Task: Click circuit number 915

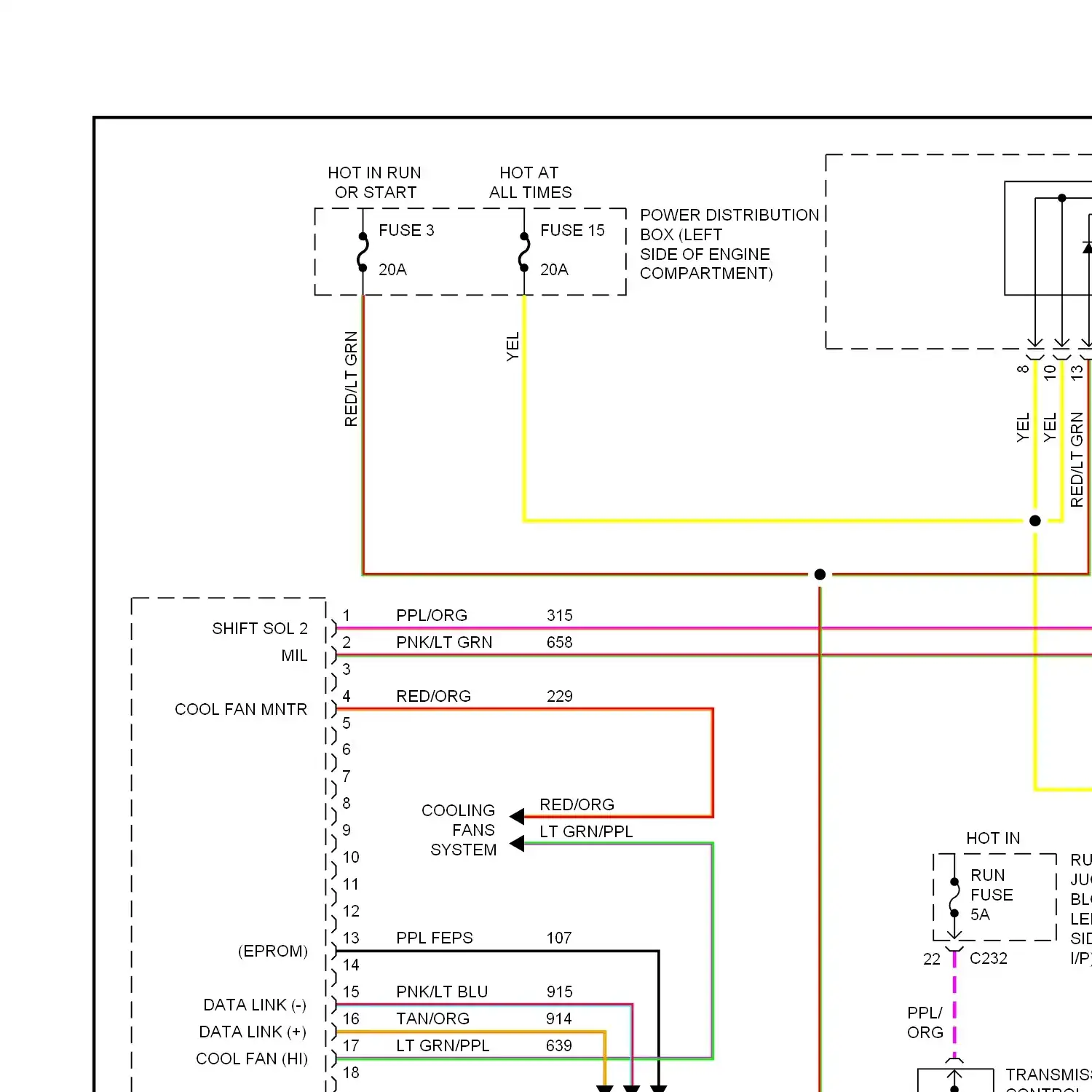Action: pos(560,992)
